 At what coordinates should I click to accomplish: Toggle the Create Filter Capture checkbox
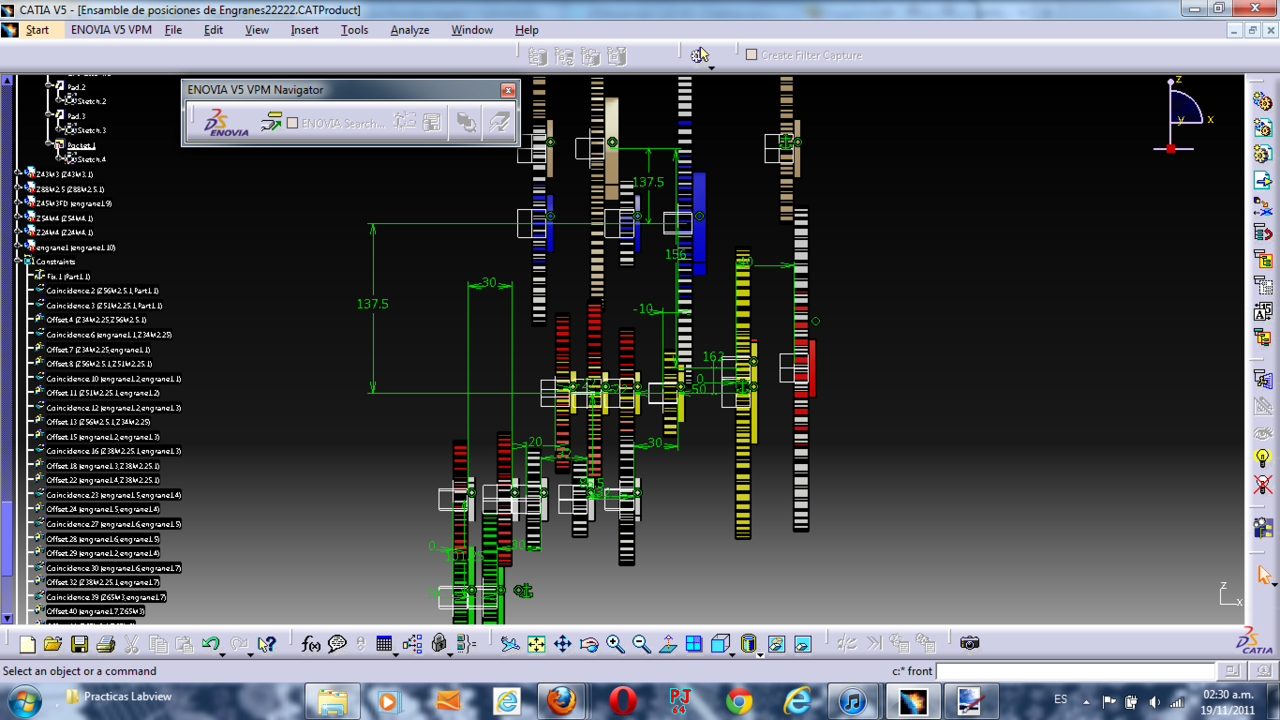point(752,54)
